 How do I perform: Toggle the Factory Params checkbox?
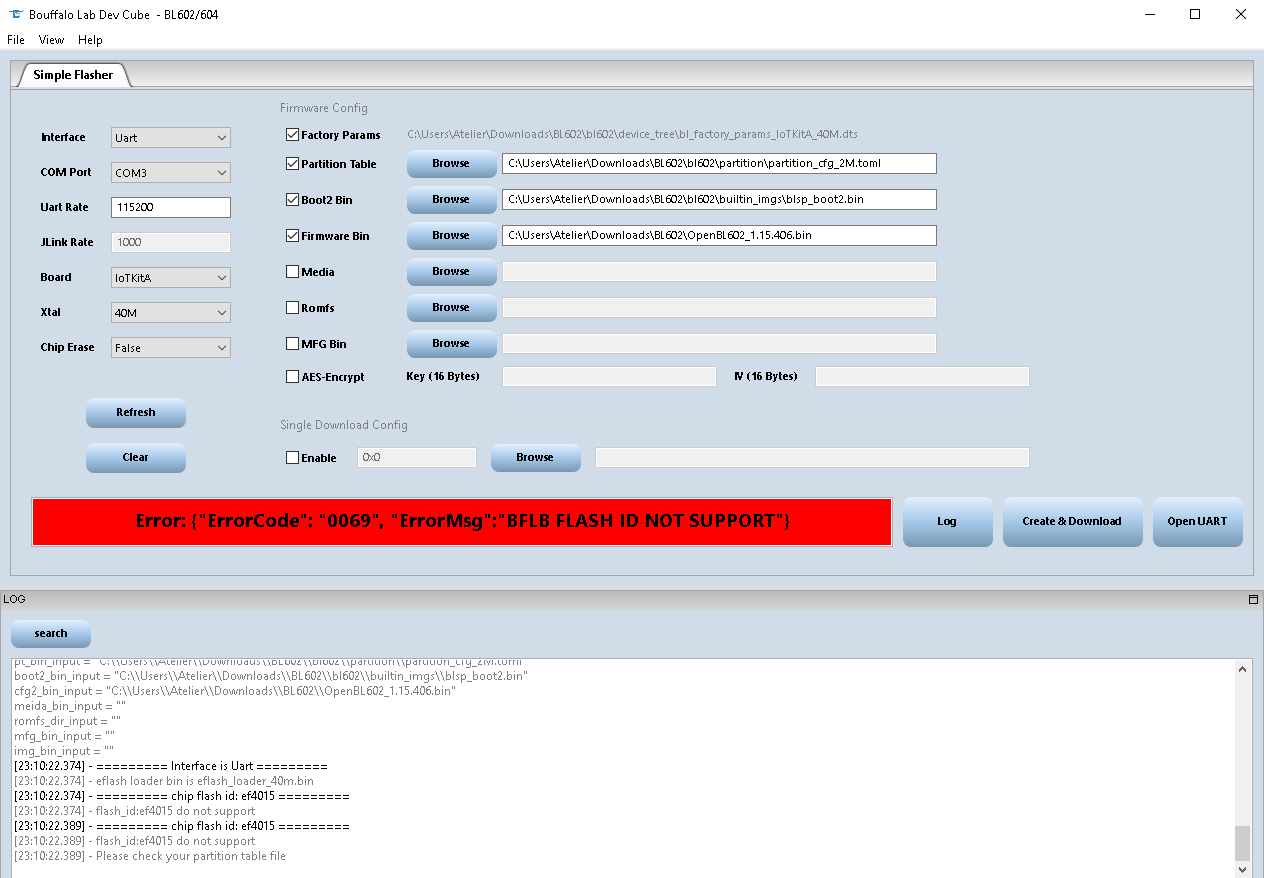[x=292, y=135]
